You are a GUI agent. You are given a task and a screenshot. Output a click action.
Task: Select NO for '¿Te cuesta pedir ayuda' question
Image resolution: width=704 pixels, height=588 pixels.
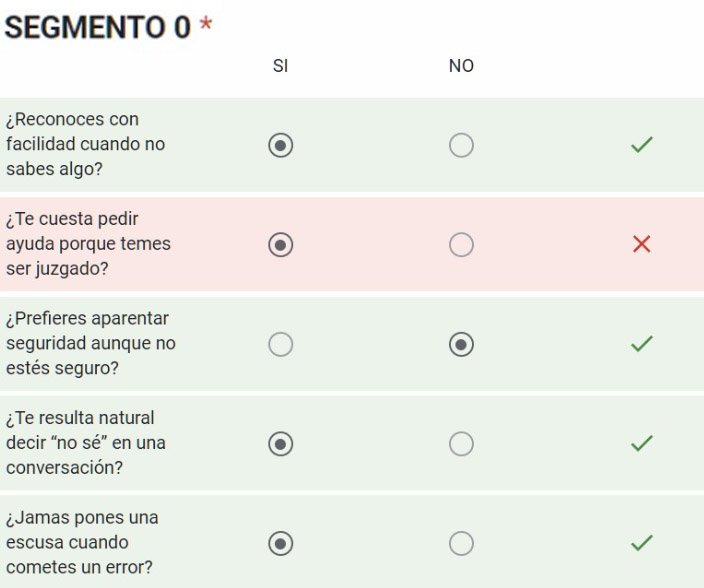click(461, 244)
